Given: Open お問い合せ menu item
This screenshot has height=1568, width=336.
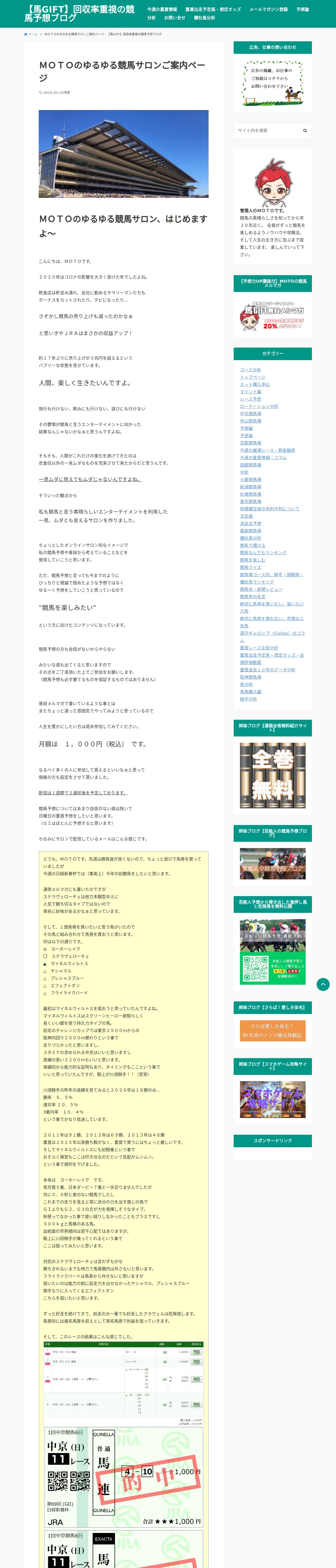Looking at the screenshot, I should click(174, 18).
